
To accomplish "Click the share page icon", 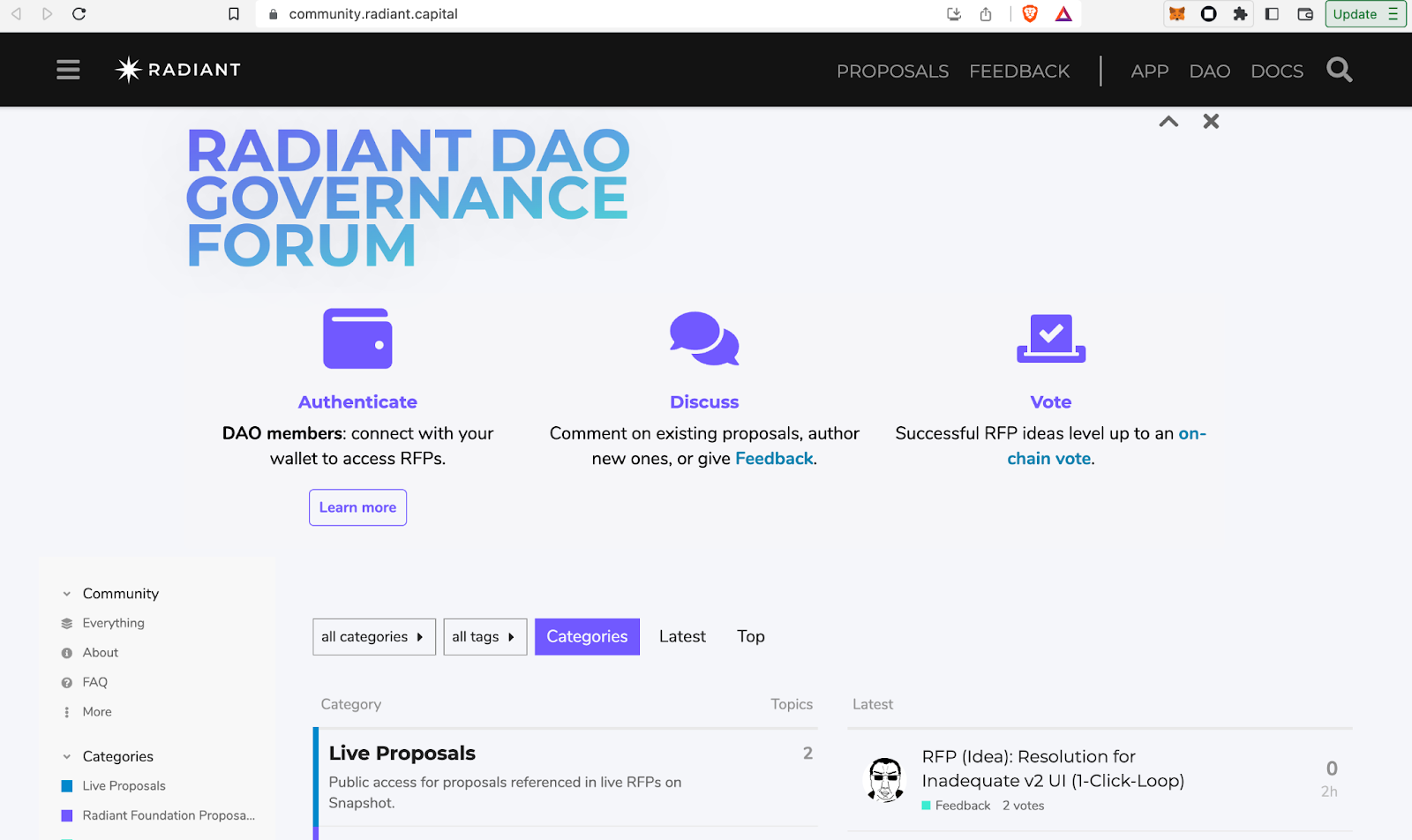I will (x=986, y=14).
